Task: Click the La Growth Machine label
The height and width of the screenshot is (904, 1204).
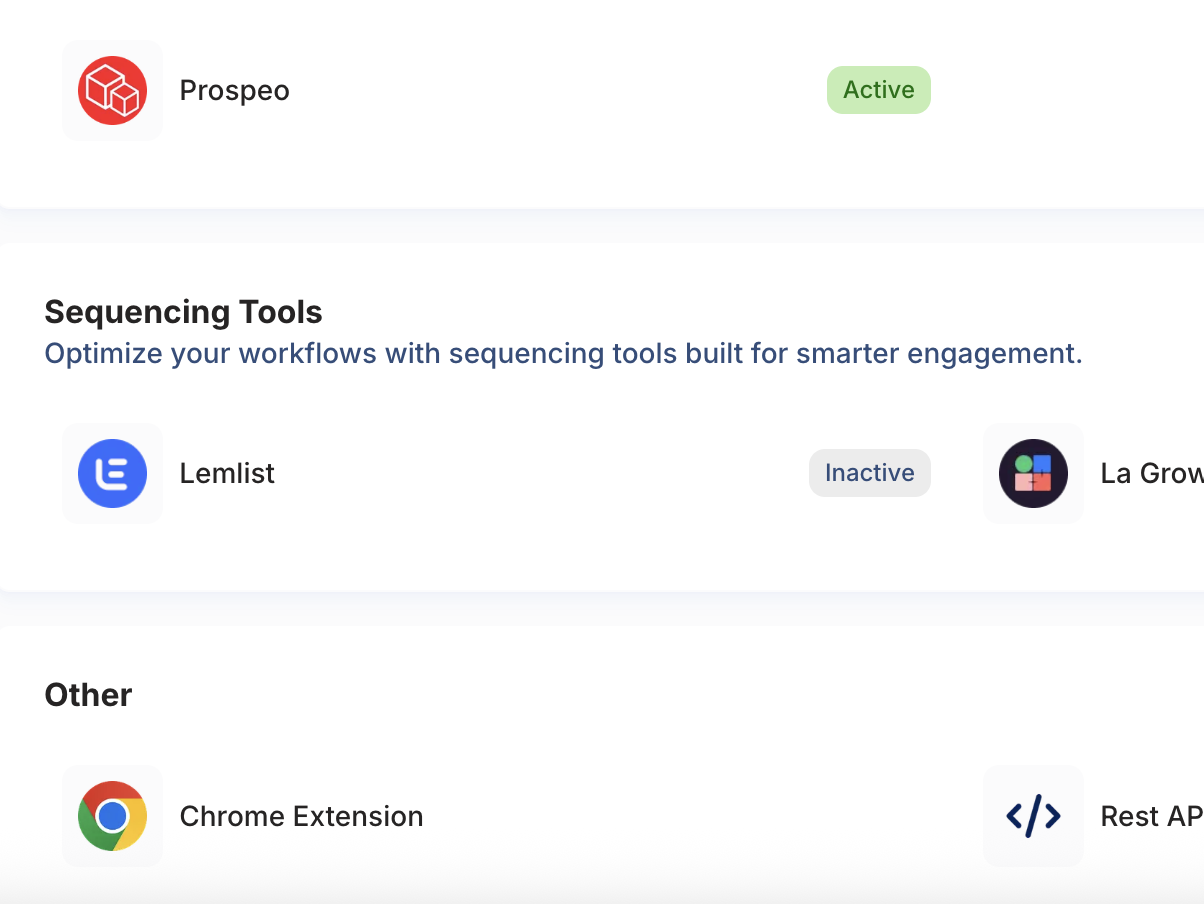Action: (1151, 473)
